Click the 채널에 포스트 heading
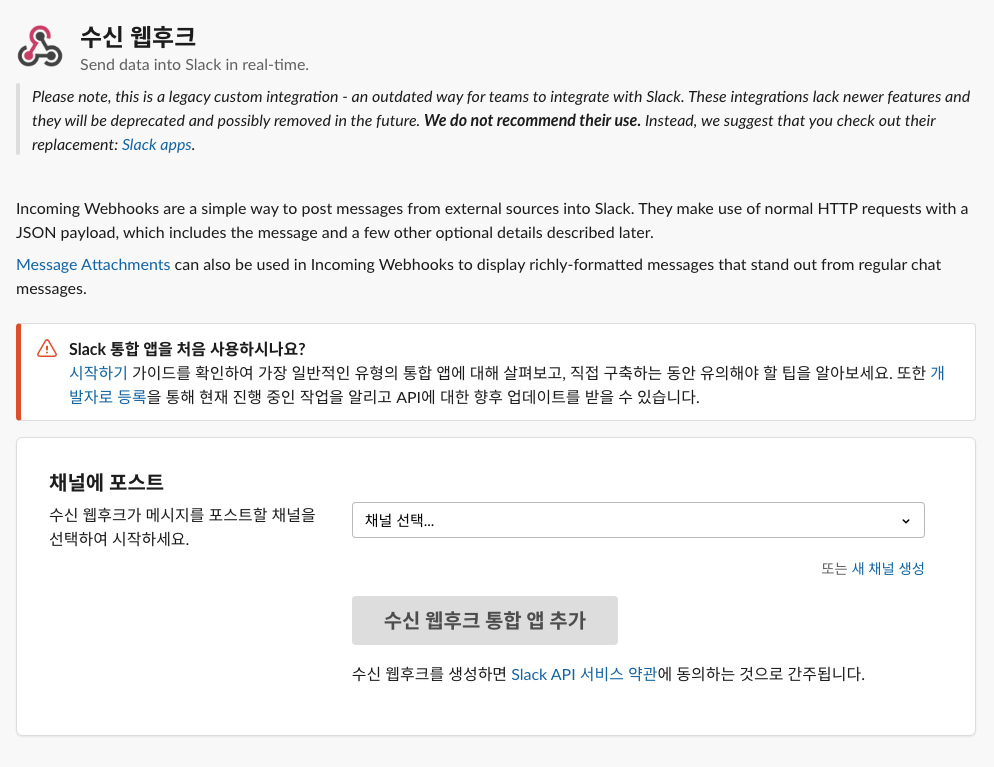This screenshot has width=994, height=767. coord(106,482)
